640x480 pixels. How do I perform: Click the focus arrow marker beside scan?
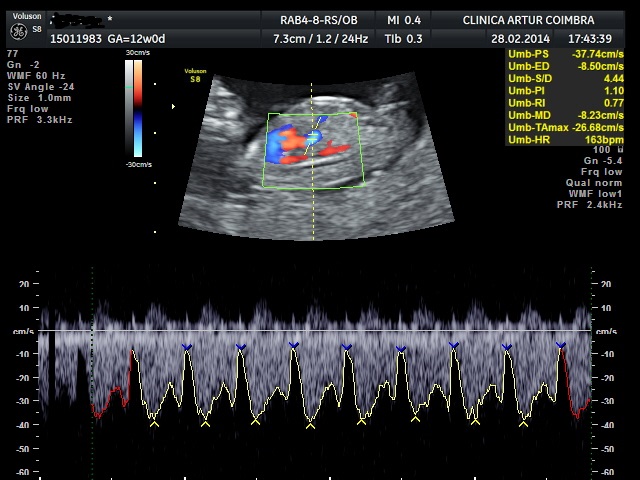173,107
